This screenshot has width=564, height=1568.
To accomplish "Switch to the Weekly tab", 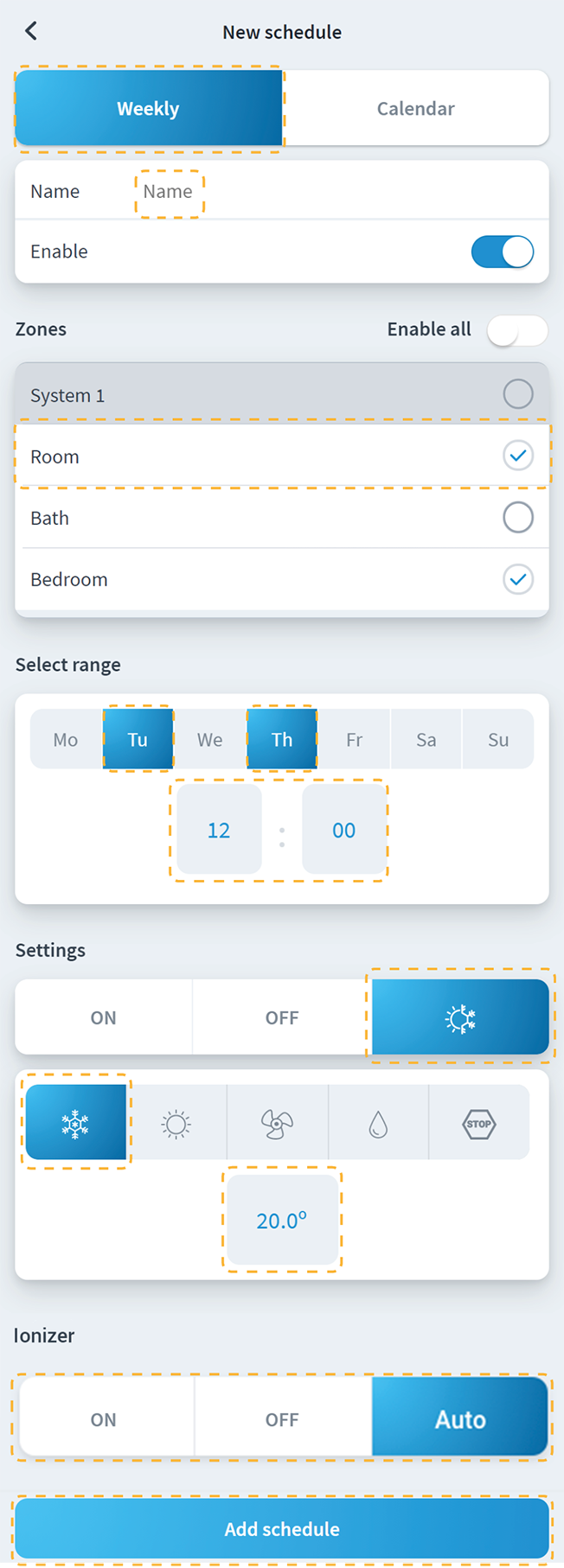I will tap(148, 108).
